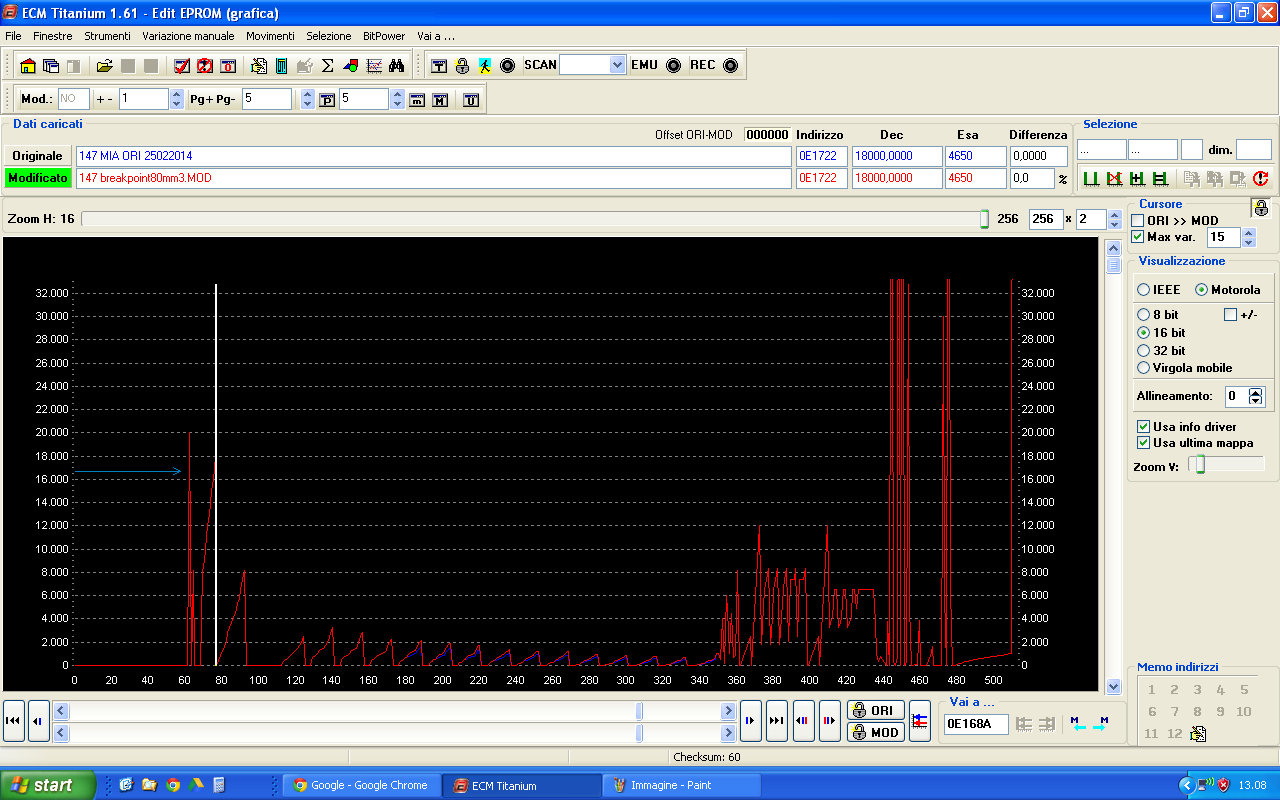Click the Originale button
Image resolution: width=1280 pixels, height=800 pixels.
point(37,156)
